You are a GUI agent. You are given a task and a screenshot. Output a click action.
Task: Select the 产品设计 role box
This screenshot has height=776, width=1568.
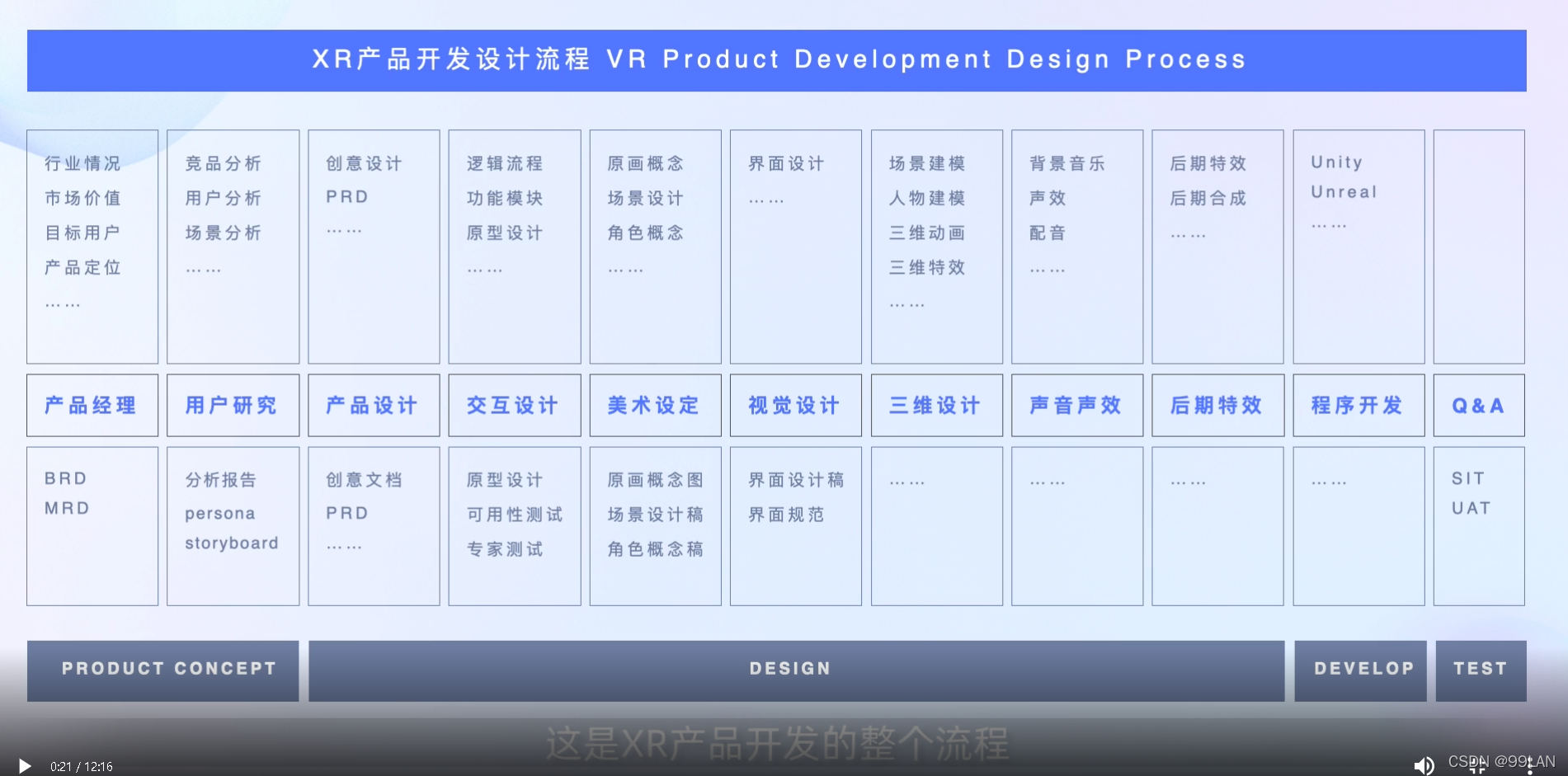[374, 405]
